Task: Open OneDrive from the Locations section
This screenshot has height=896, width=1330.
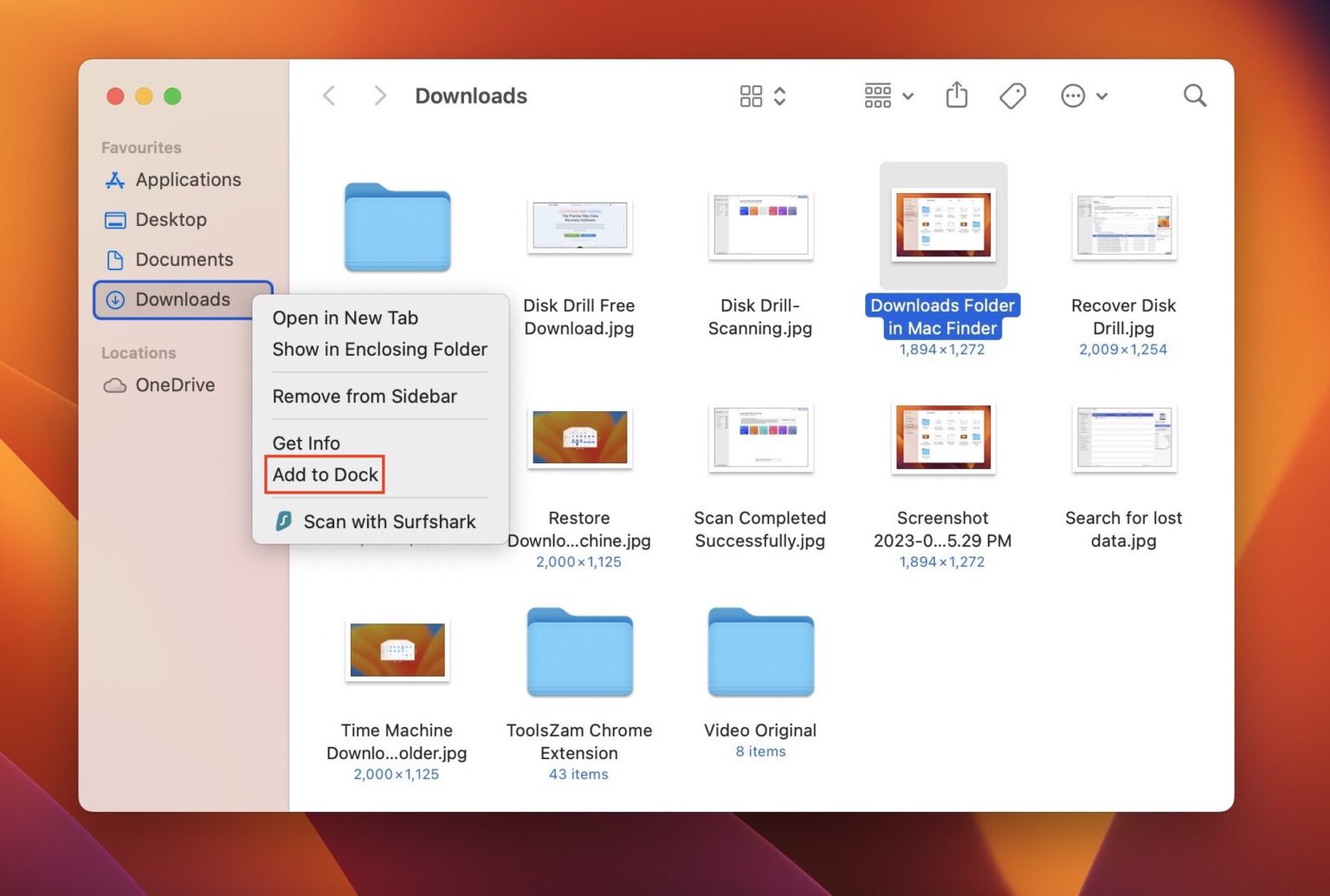Action: pyautogui.click(x=173, y=384)
